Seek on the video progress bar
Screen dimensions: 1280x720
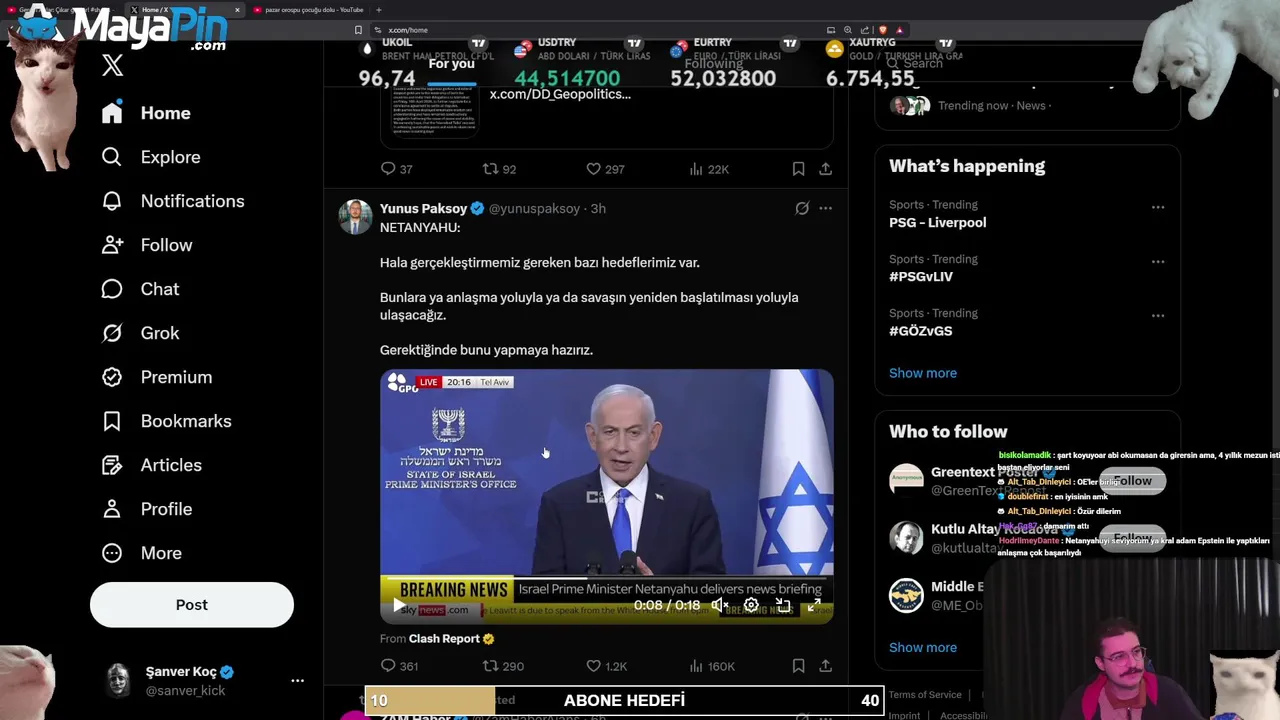point(606,578)
